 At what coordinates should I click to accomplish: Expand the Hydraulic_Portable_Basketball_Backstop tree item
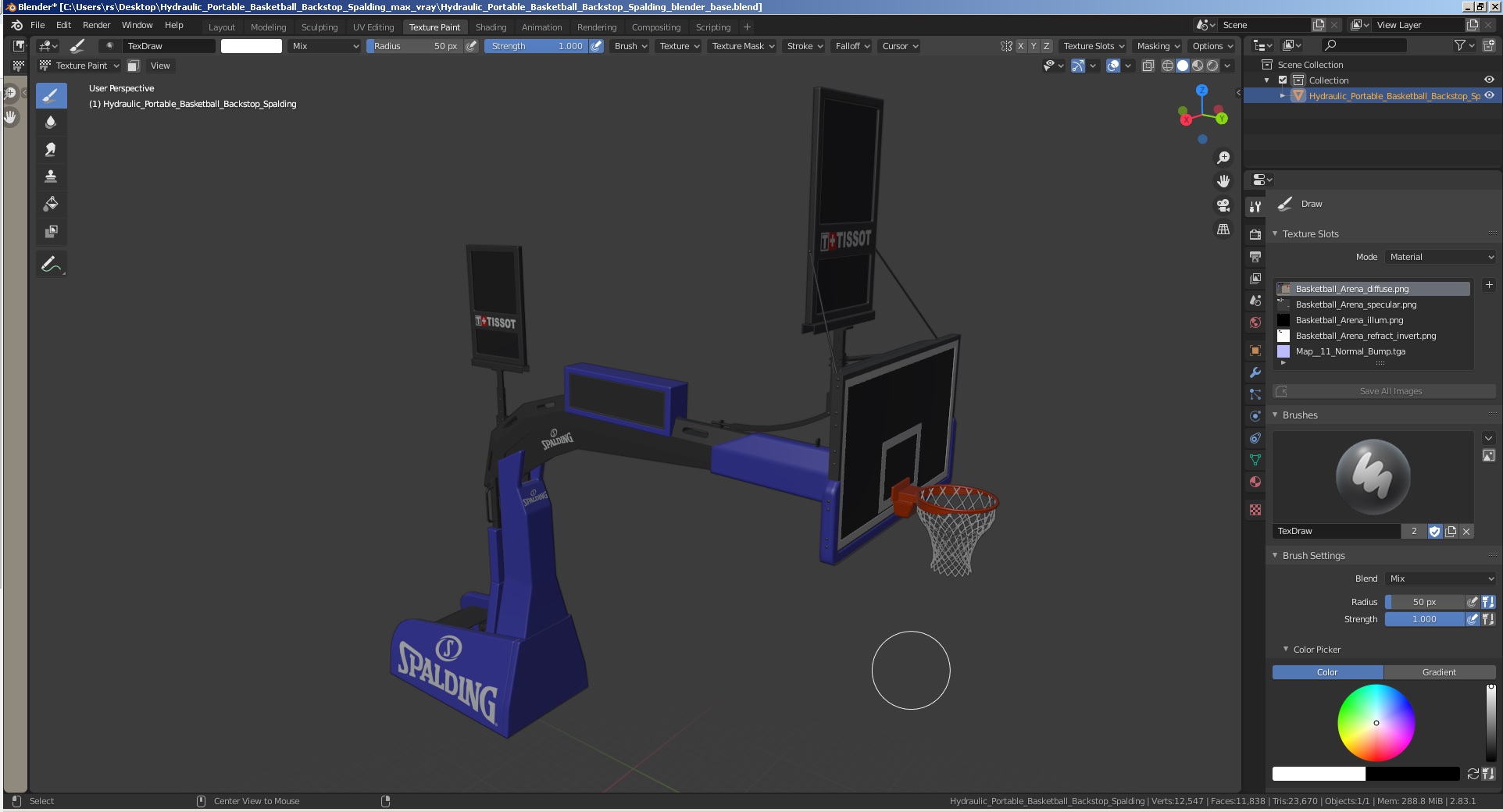pos(1282,95)
